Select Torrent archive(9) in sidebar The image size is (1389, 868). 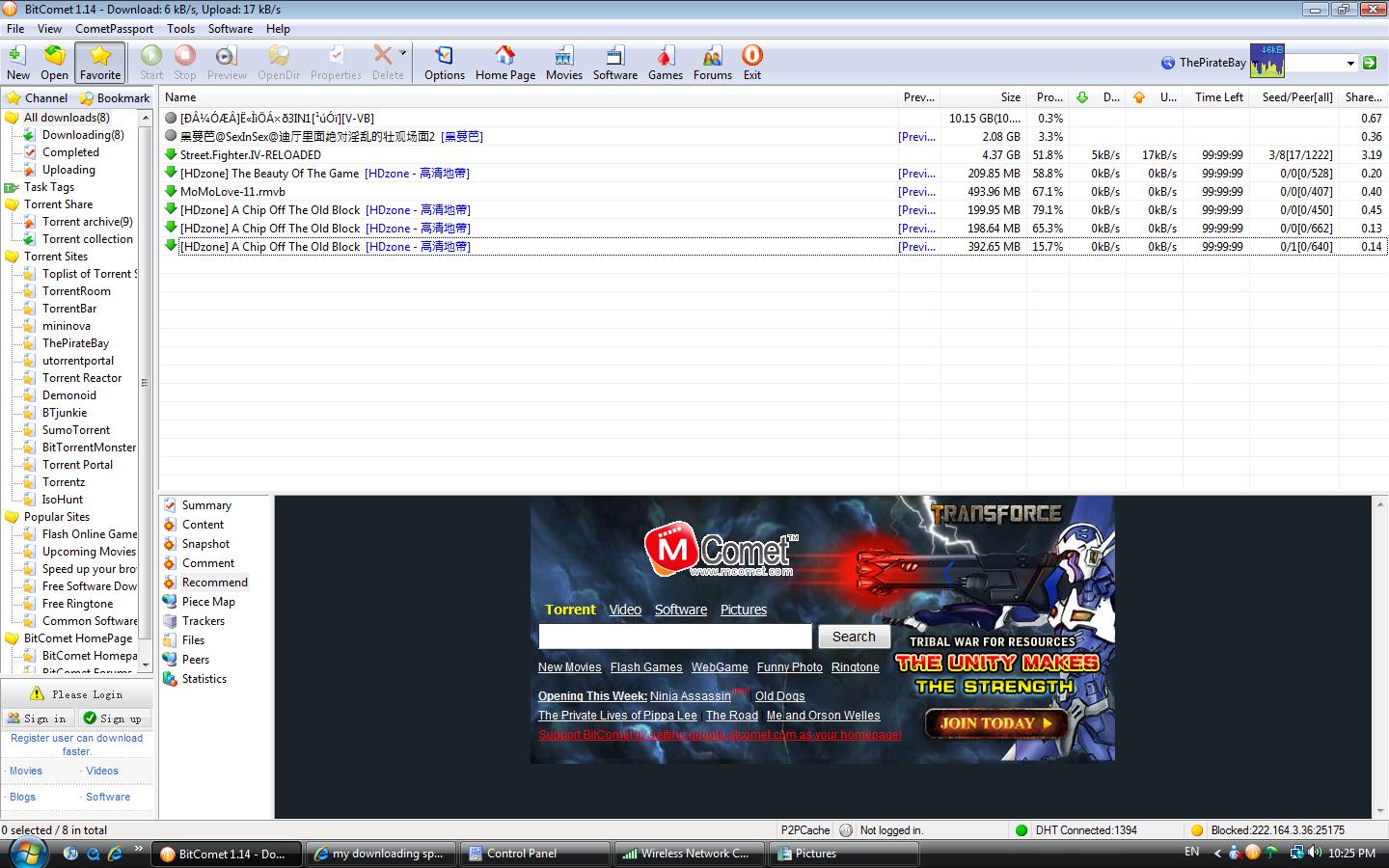[87, 222]
